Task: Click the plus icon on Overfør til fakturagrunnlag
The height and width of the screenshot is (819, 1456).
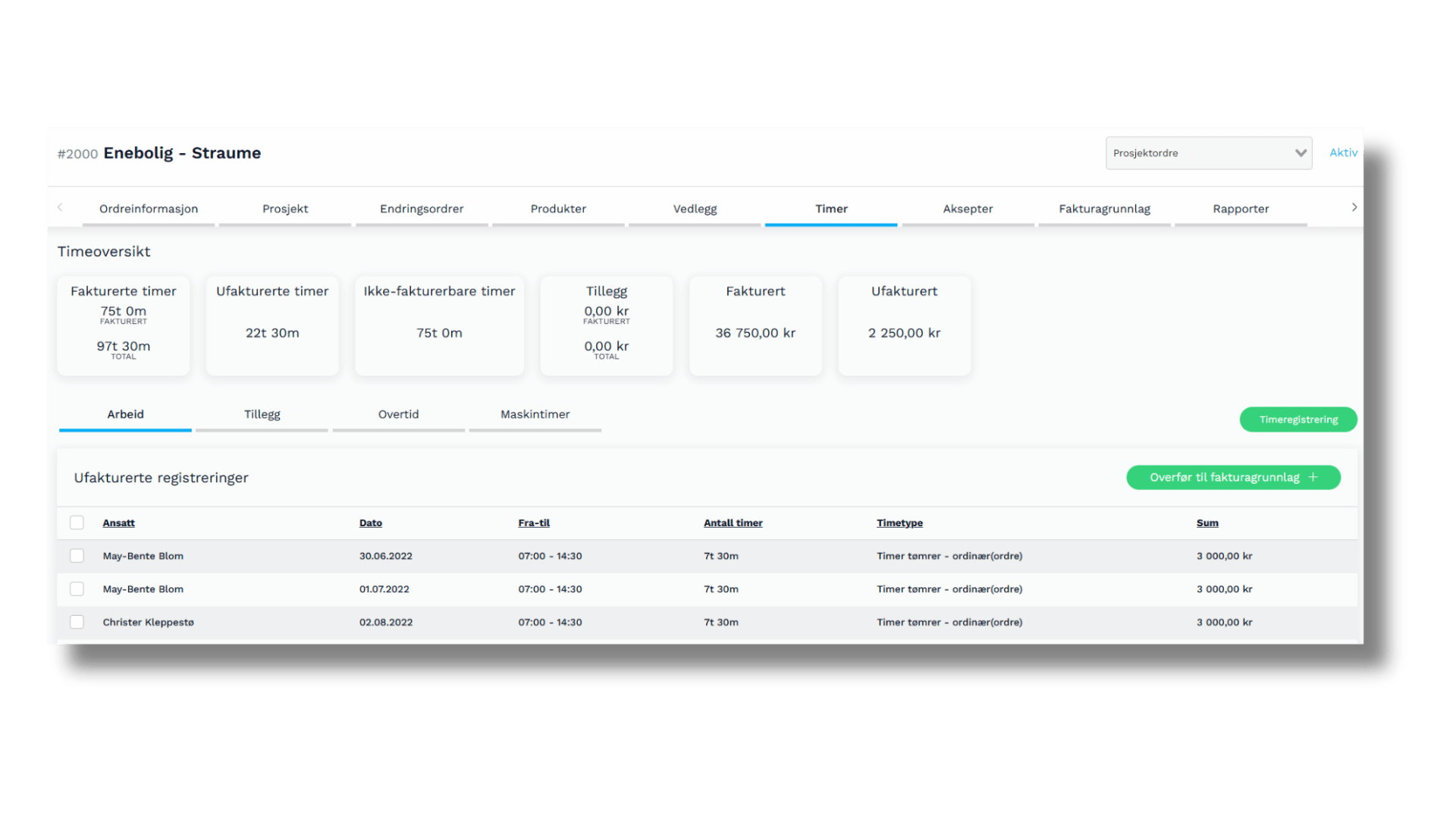Action: (1313, 477)
